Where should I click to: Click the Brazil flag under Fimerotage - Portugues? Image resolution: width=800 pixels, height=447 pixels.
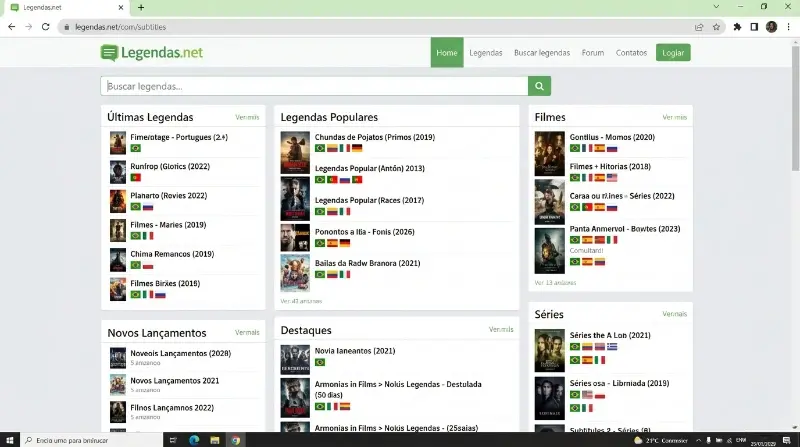point(135,148)
